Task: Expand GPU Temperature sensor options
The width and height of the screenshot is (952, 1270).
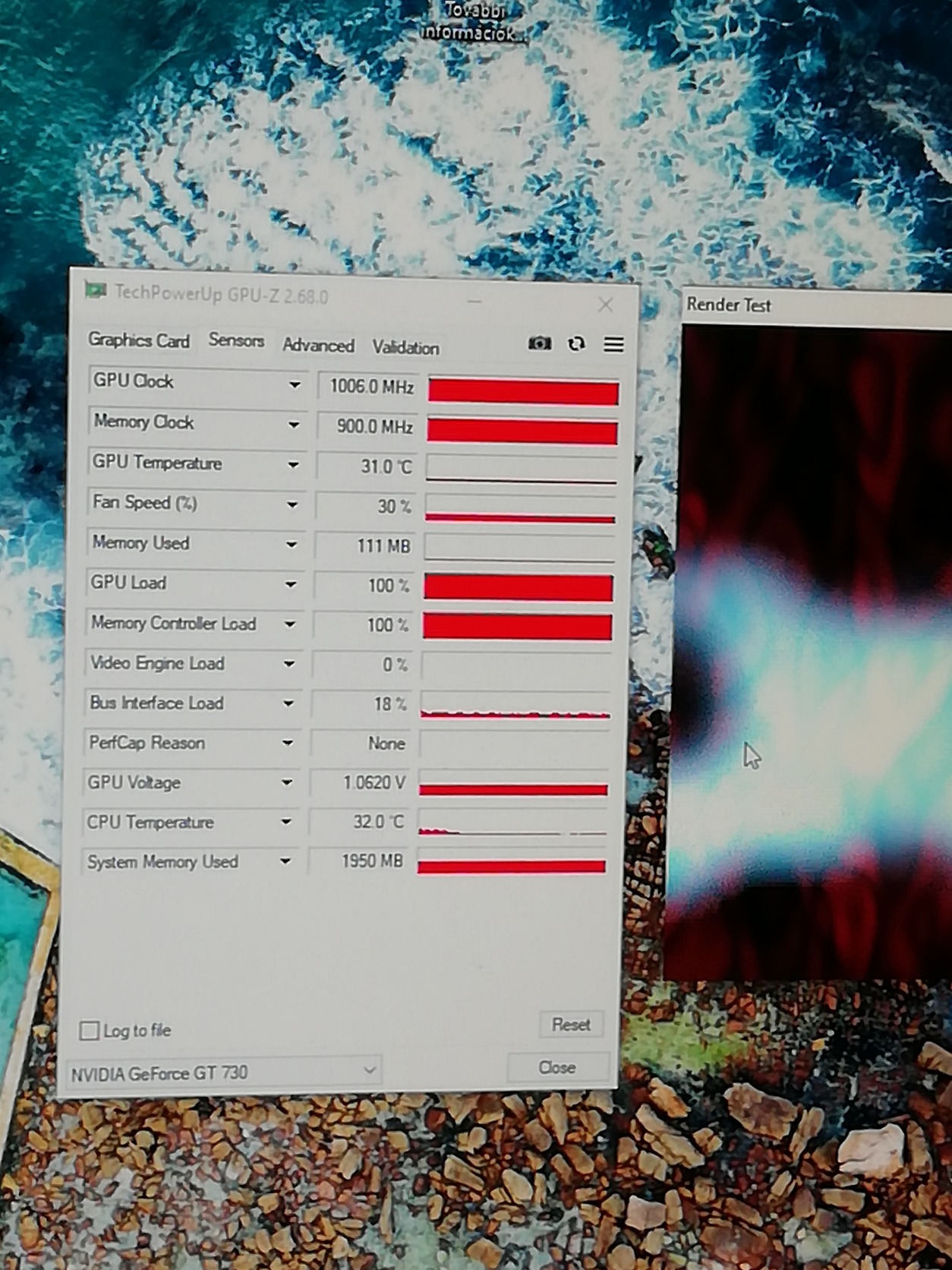Action: pos(293,465)
